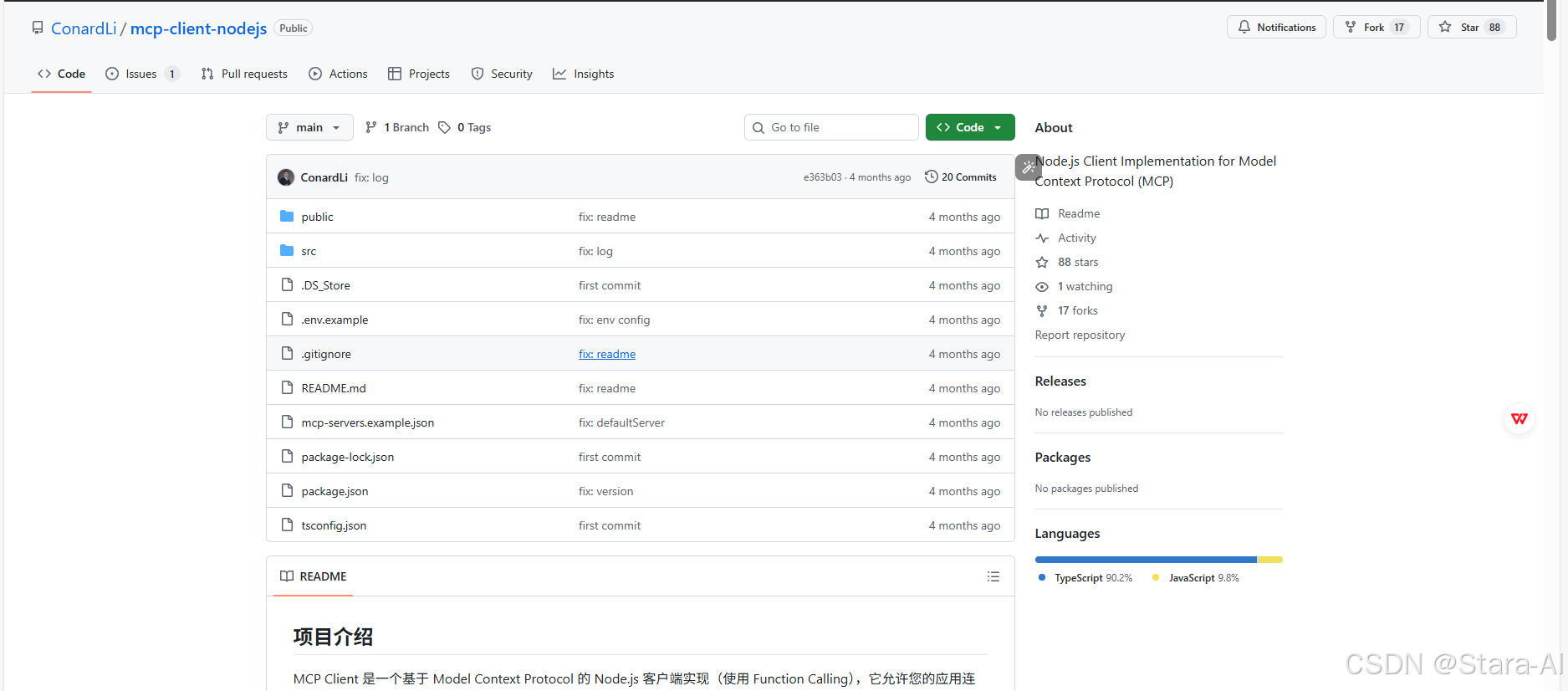The image size is (1568, 691).
Task: Open the Pull requests tab
Action: 244,74
